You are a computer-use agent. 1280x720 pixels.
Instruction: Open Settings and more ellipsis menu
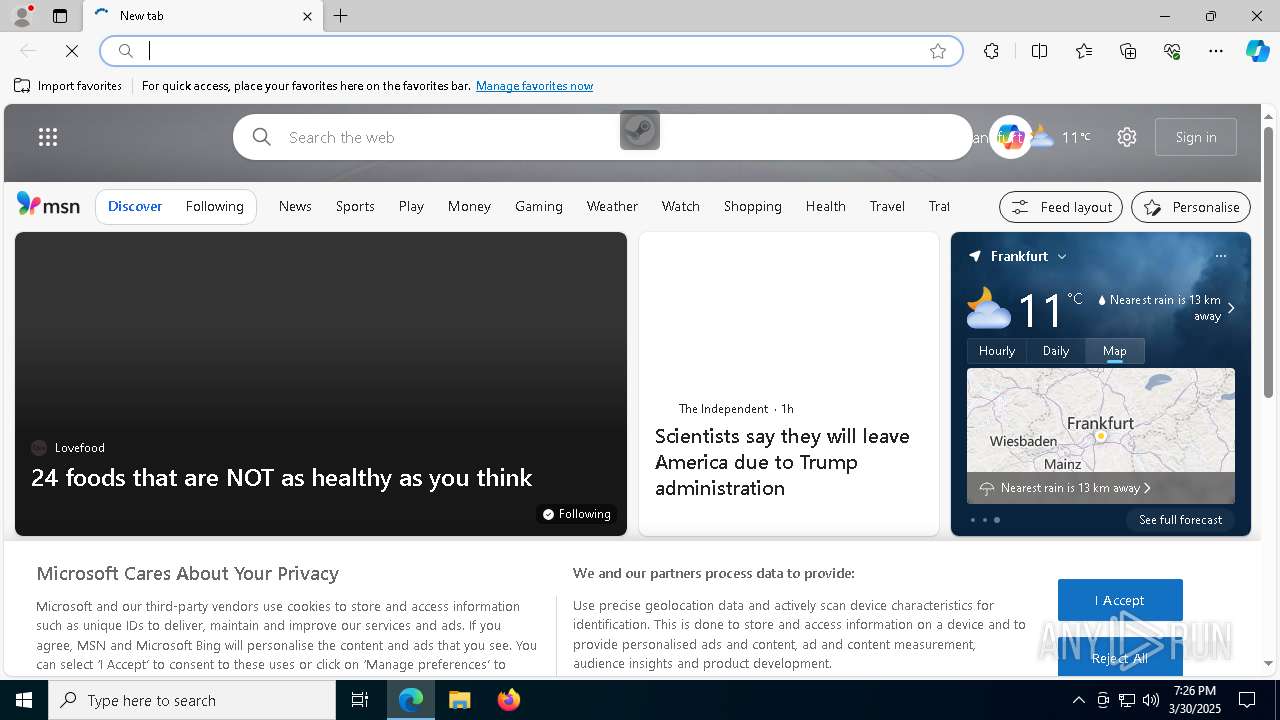click(1216, 51)
